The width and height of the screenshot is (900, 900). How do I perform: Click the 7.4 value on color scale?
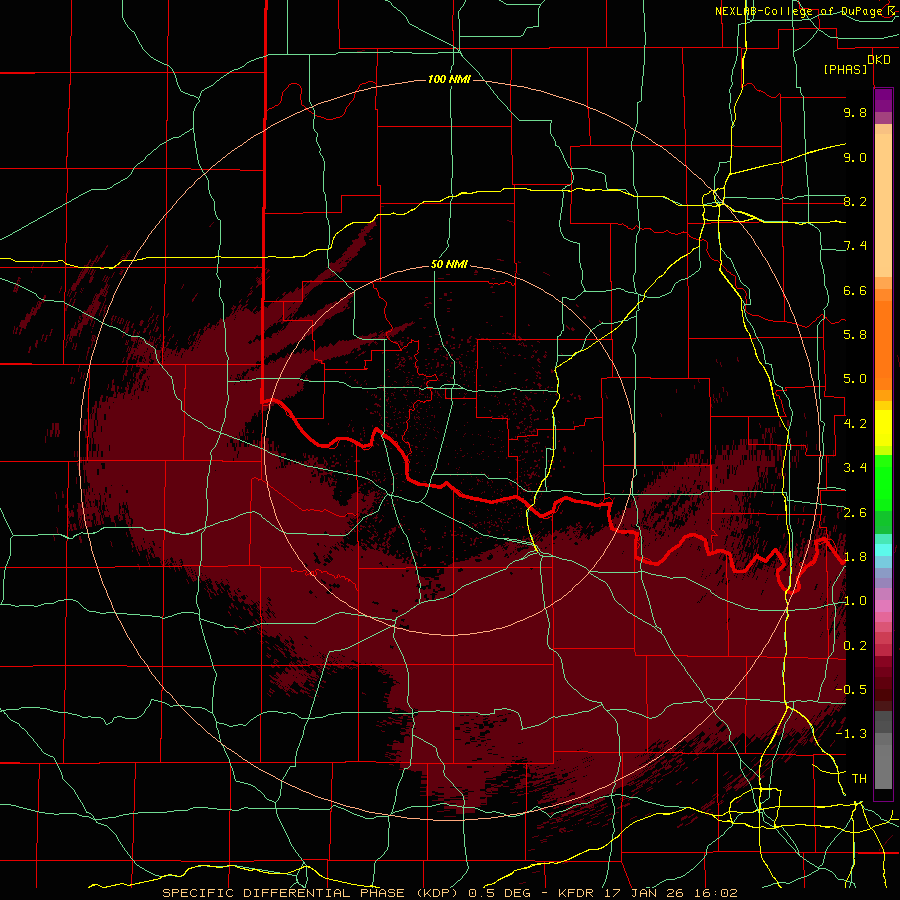click(855, 246)
